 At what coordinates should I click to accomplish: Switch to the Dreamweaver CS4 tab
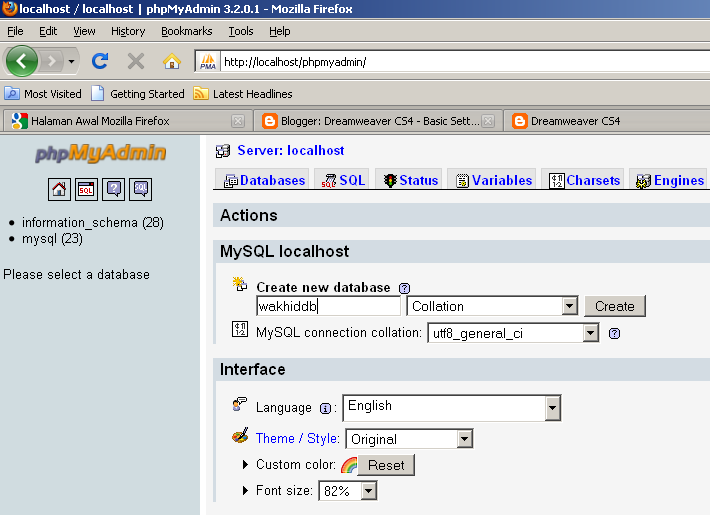(x=607, y=121)
